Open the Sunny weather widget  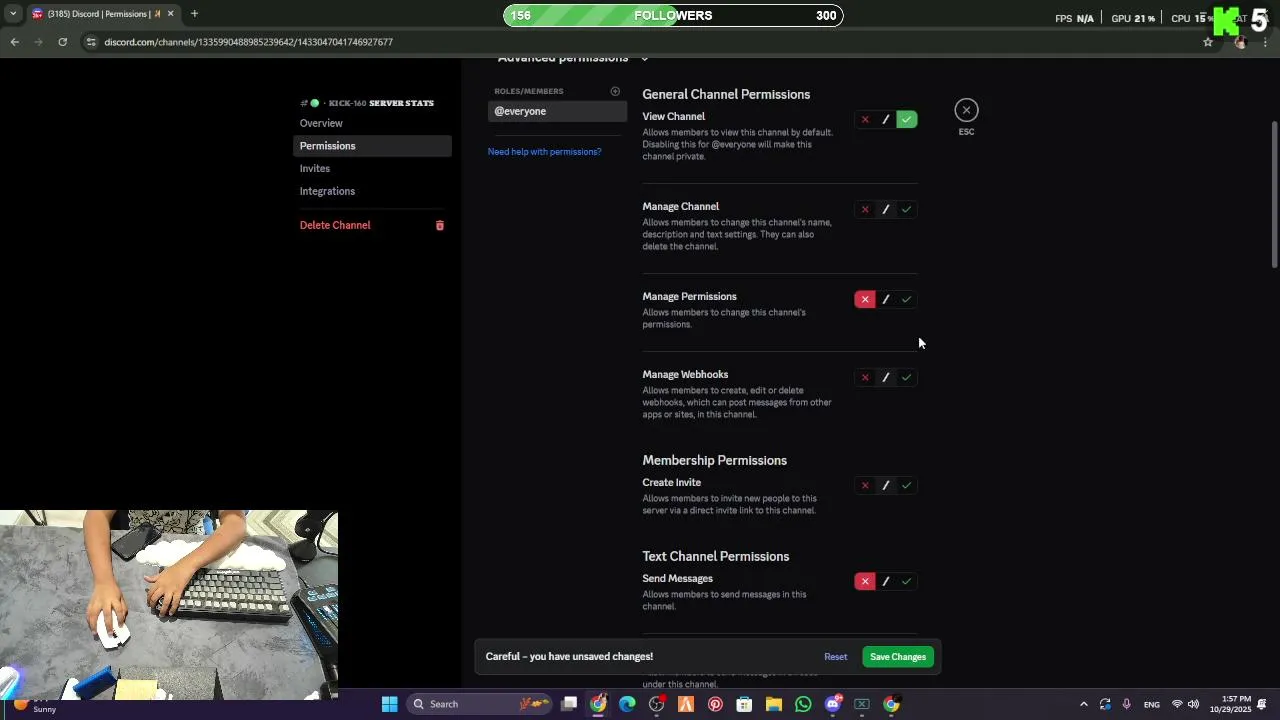(x=32, y=704)
